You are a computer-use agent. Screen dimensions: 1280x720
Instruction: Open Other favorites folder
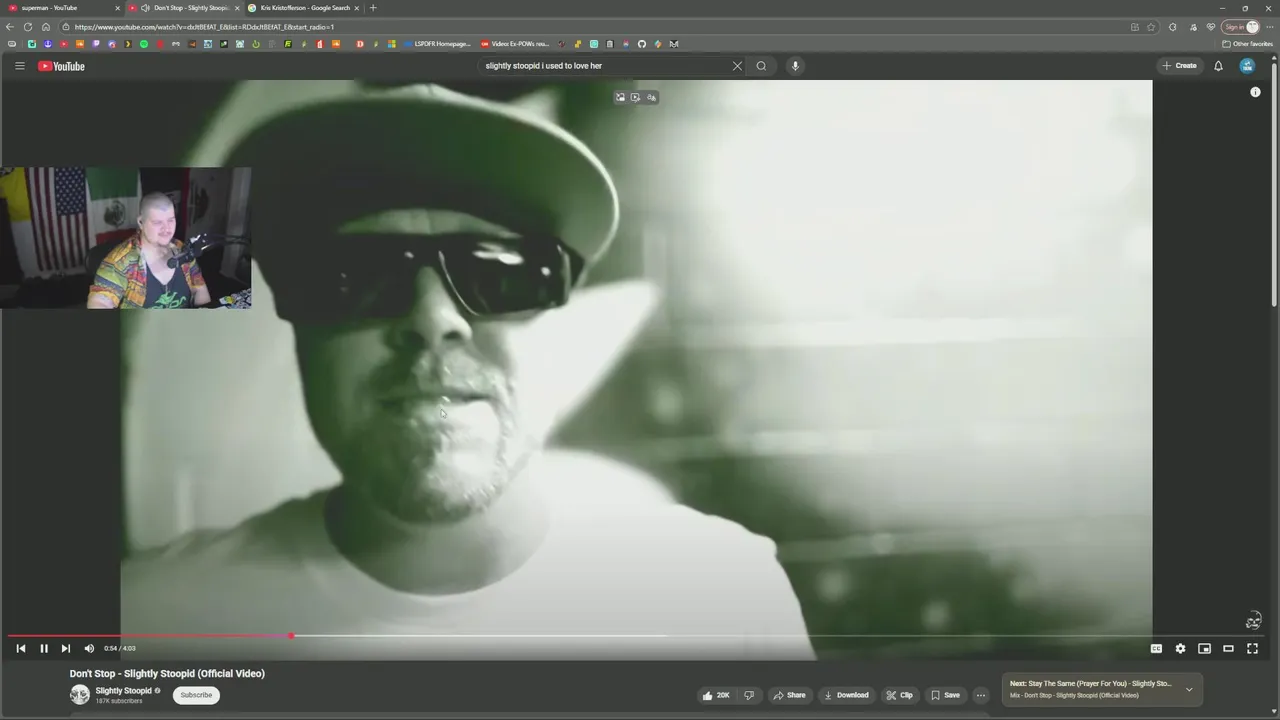pos(1247,44)
